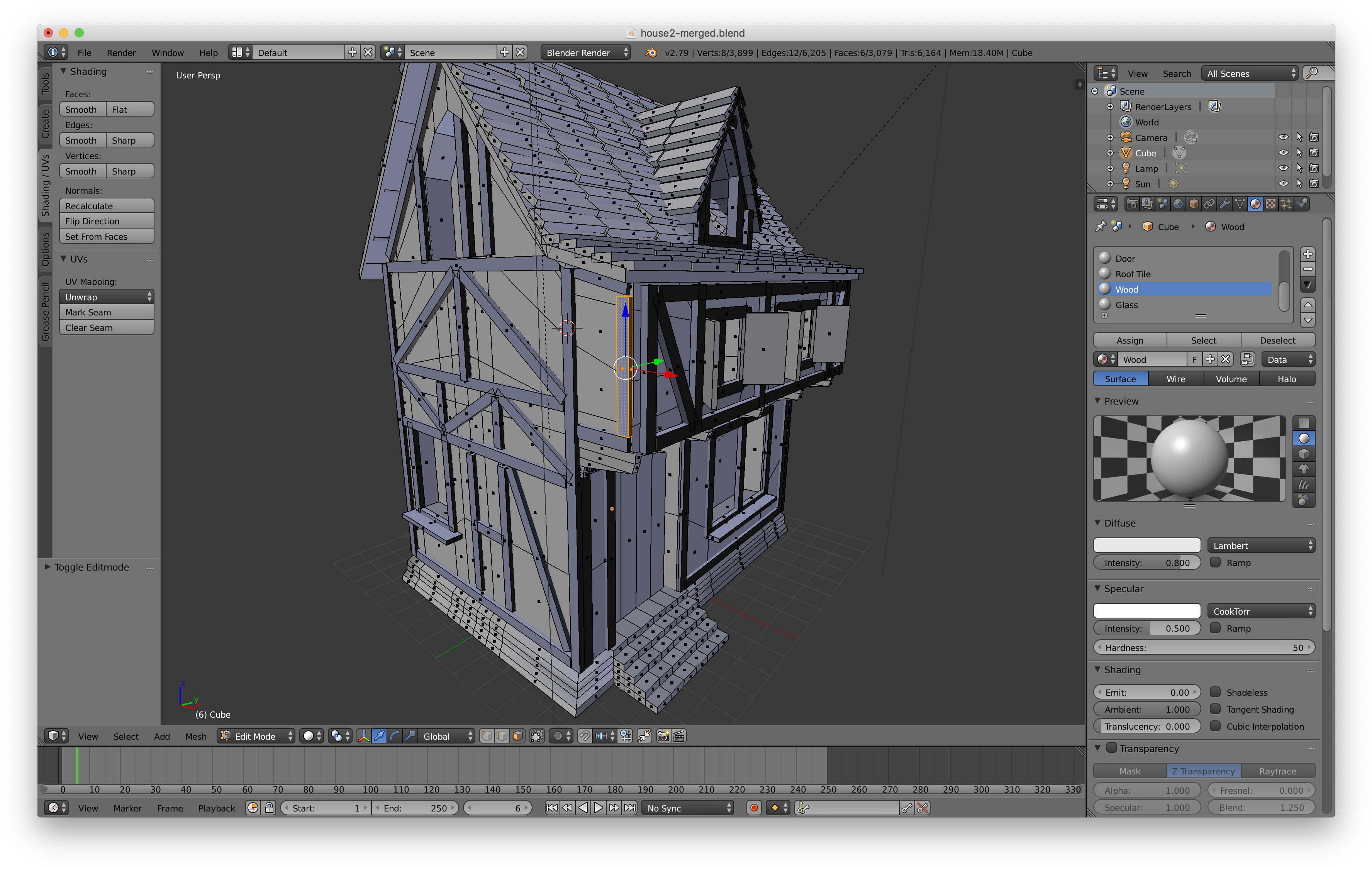Toggle viewport visibility of the Lamp in Outliner
The height and width of the screenshot is (869, 1372).
coord(1284,168)
